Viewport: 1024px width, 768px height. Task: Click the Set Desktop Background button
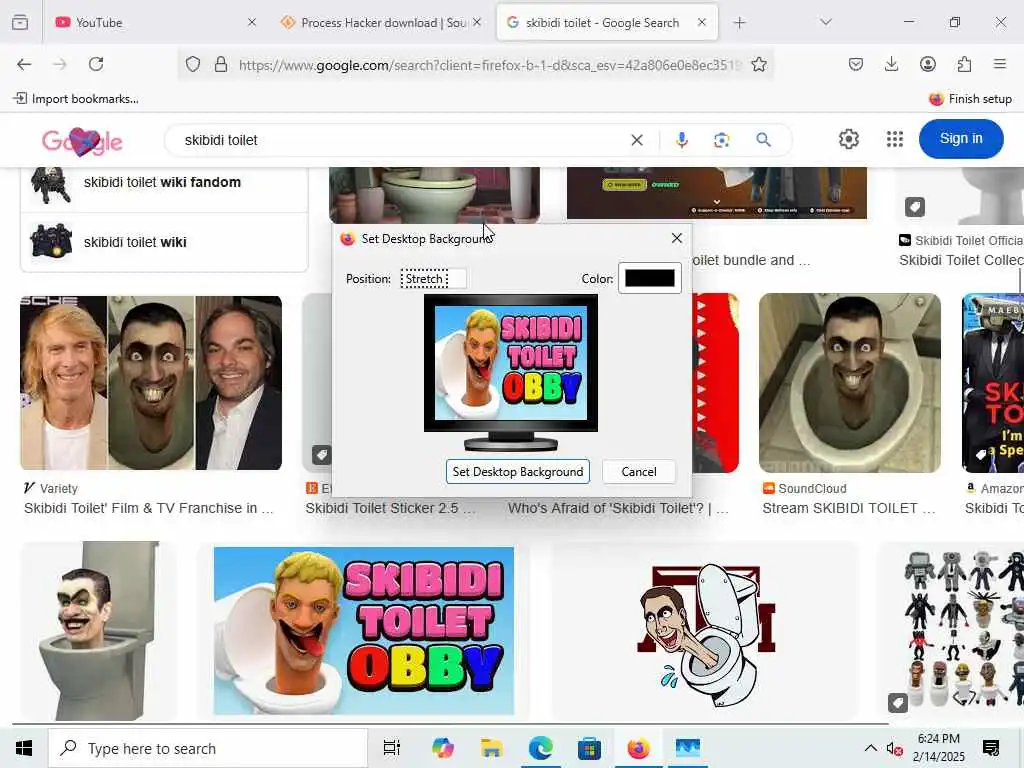pyautogui.click(x=518, y=472)
